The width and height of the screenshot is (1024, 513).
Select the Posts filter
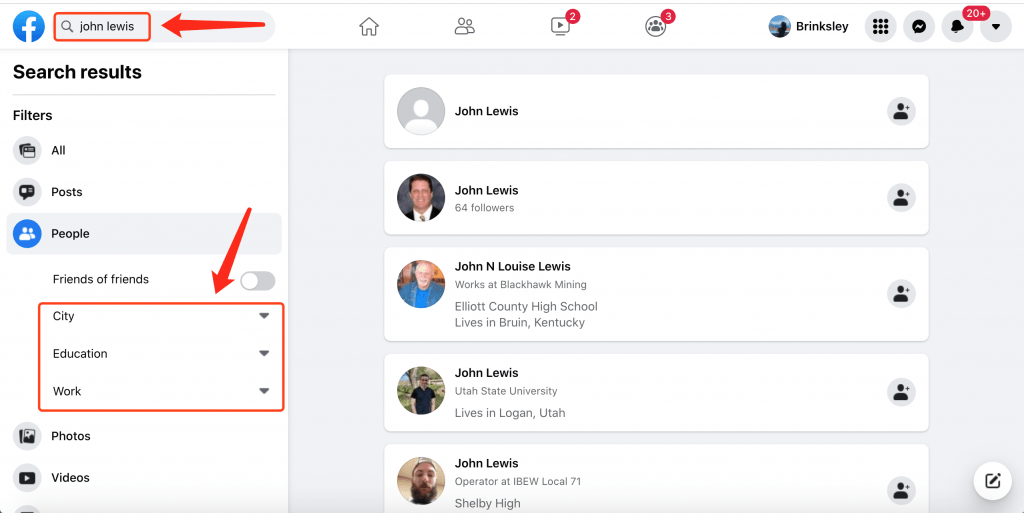click(x=144, y=192)
